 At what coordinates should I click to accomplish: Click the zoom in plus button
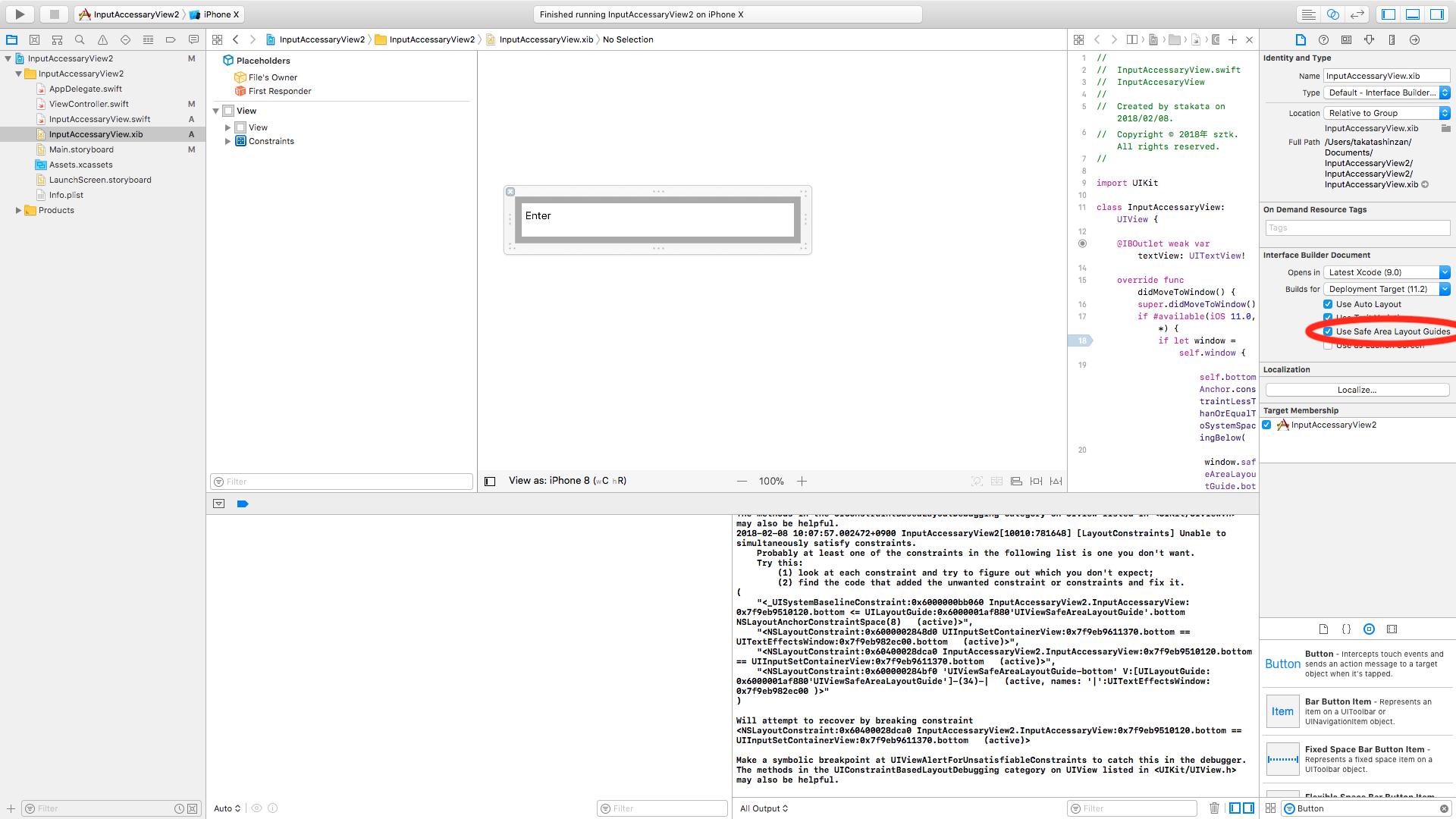click(802, 481)
